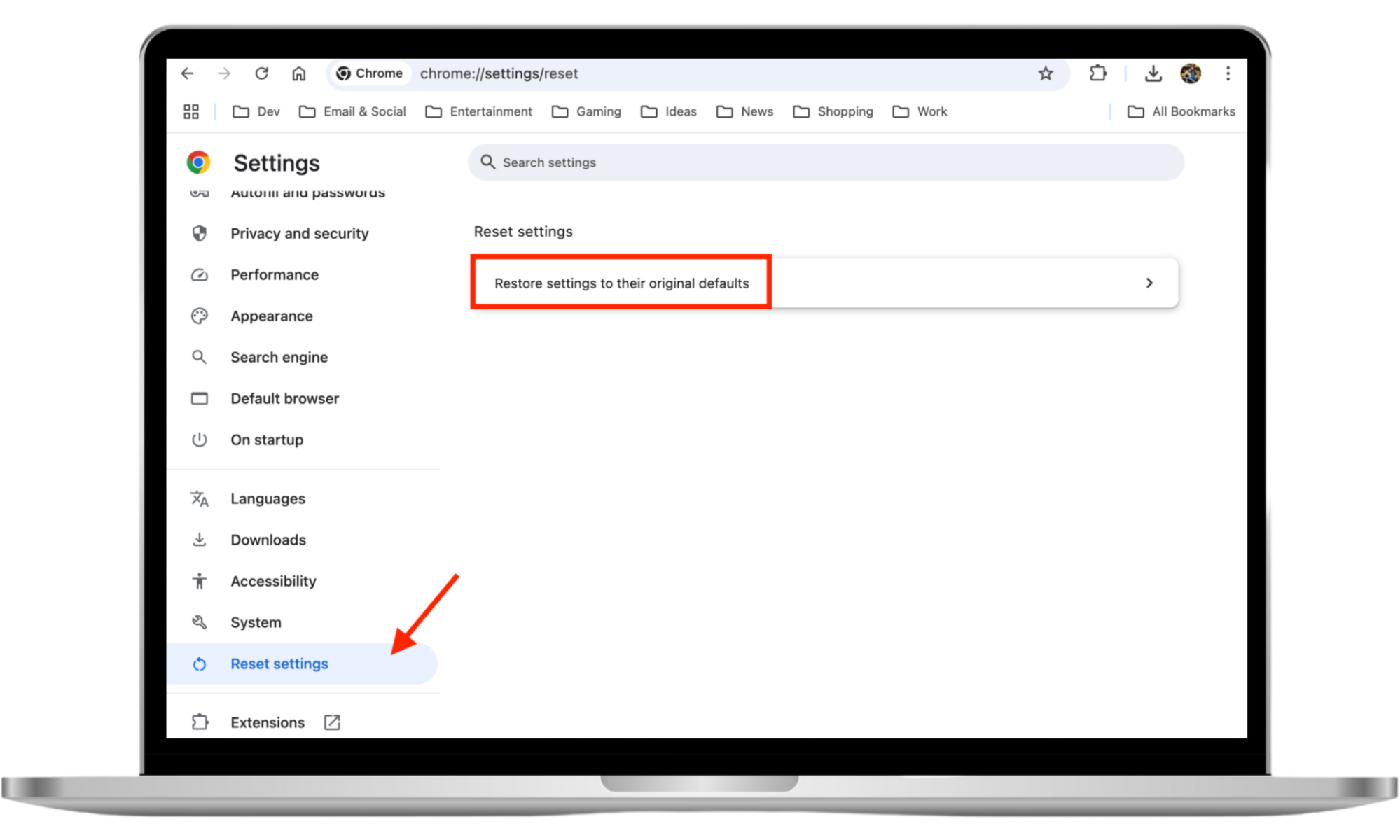
Task: Open profile avatar menu
Action: tap(1190, 73)
